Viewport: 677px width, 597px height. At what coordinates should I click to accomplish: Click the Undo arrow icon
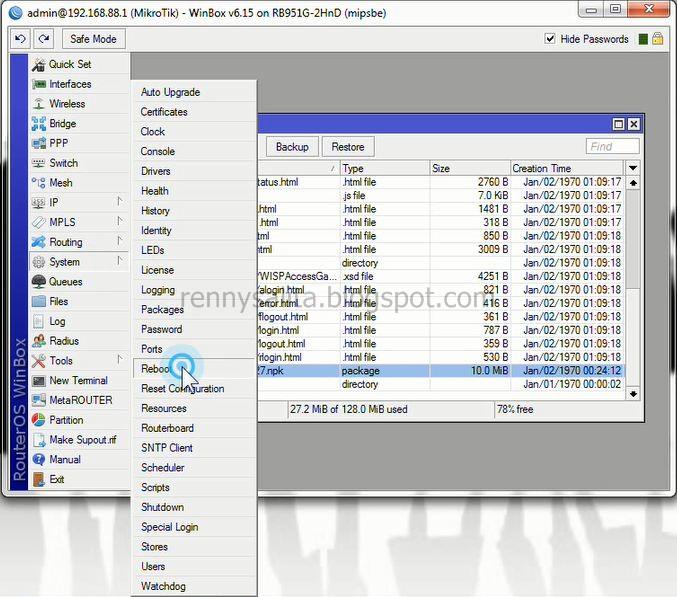20,39
